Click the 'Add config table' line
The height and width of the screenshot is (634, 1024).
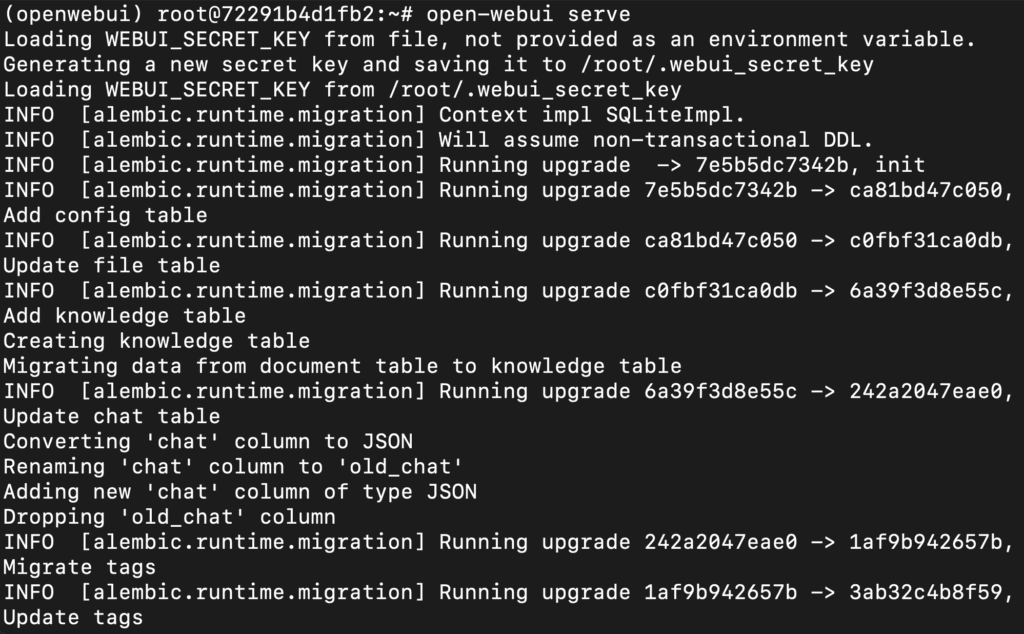[105, 215]
